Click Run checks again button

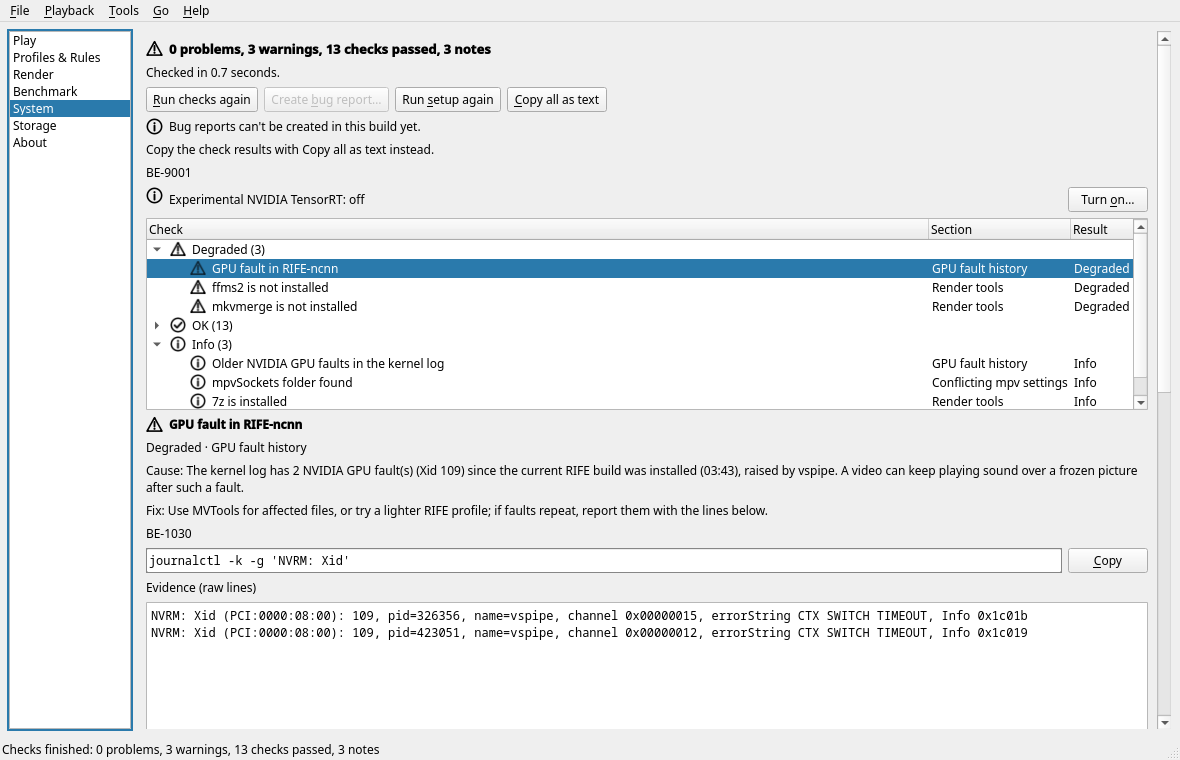point(202,99)
